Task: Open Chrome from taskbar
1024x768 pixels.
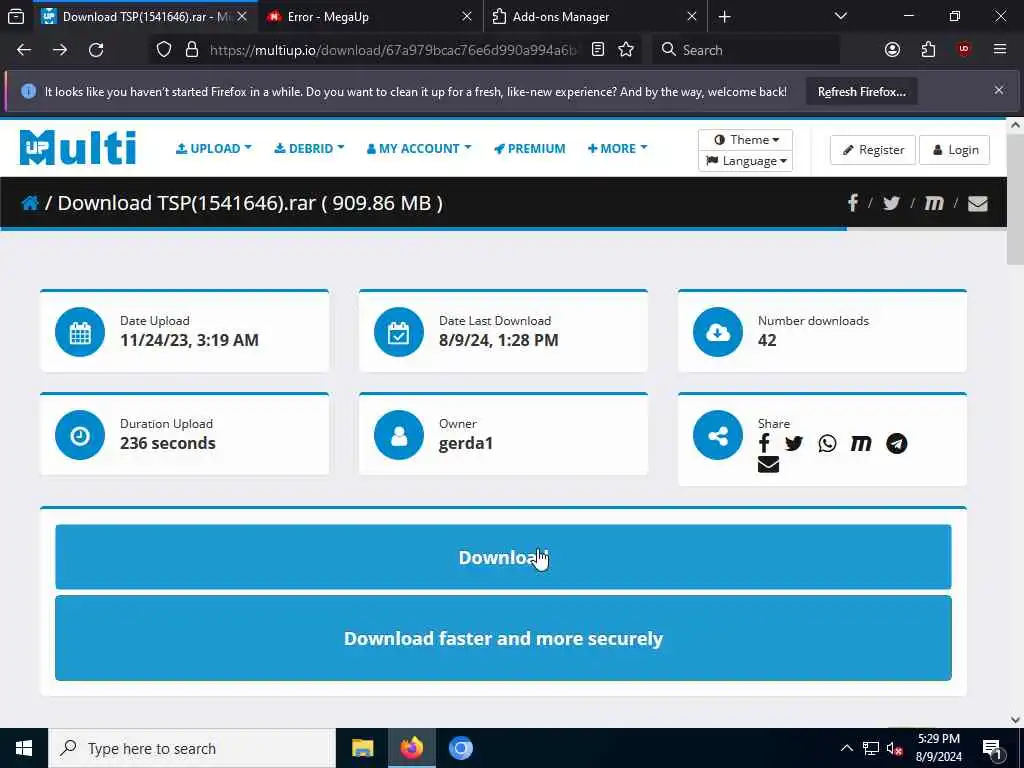Action: point(460,748)
